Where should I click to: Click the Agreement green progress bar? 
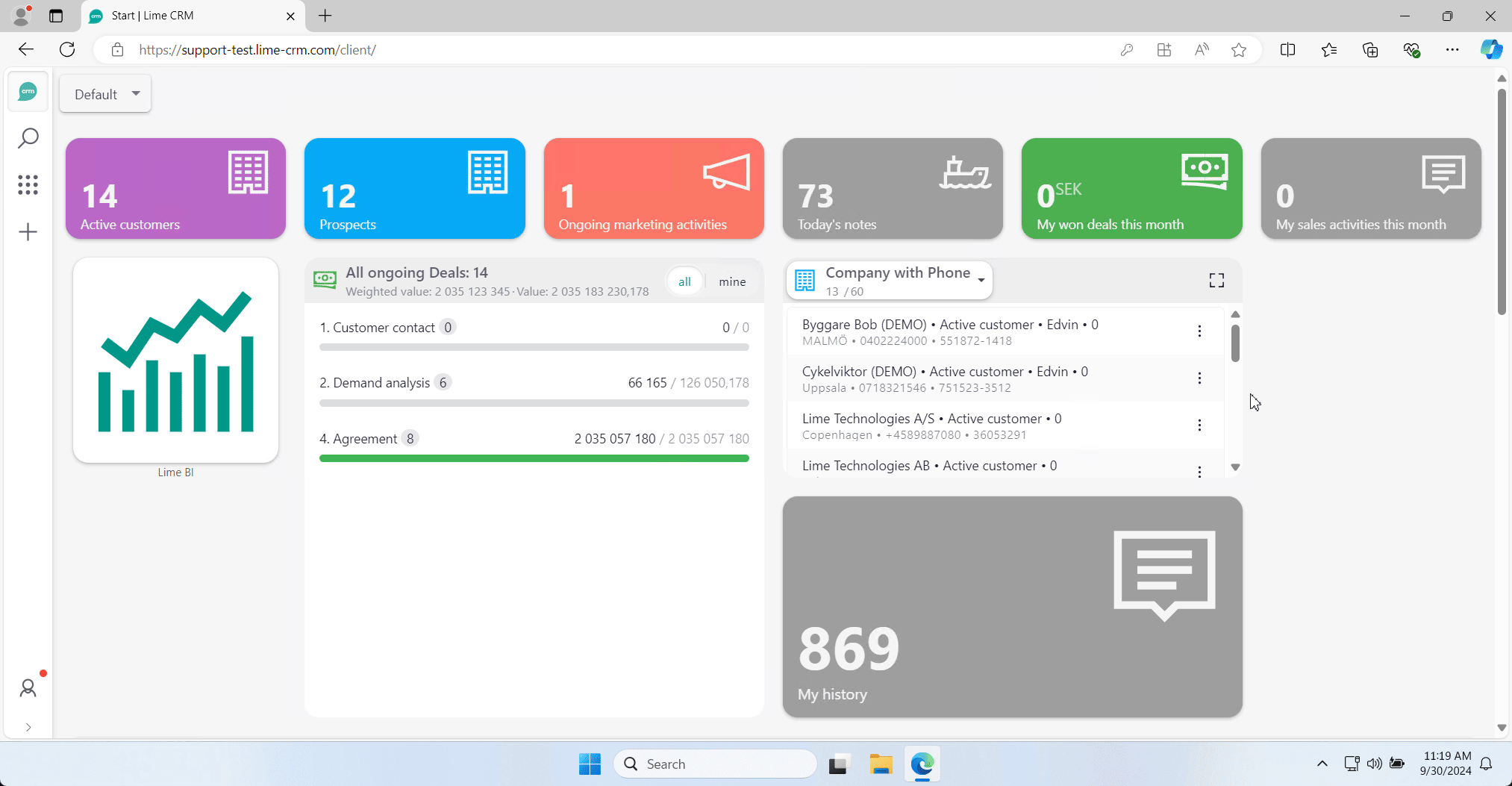tap(534, 458)
